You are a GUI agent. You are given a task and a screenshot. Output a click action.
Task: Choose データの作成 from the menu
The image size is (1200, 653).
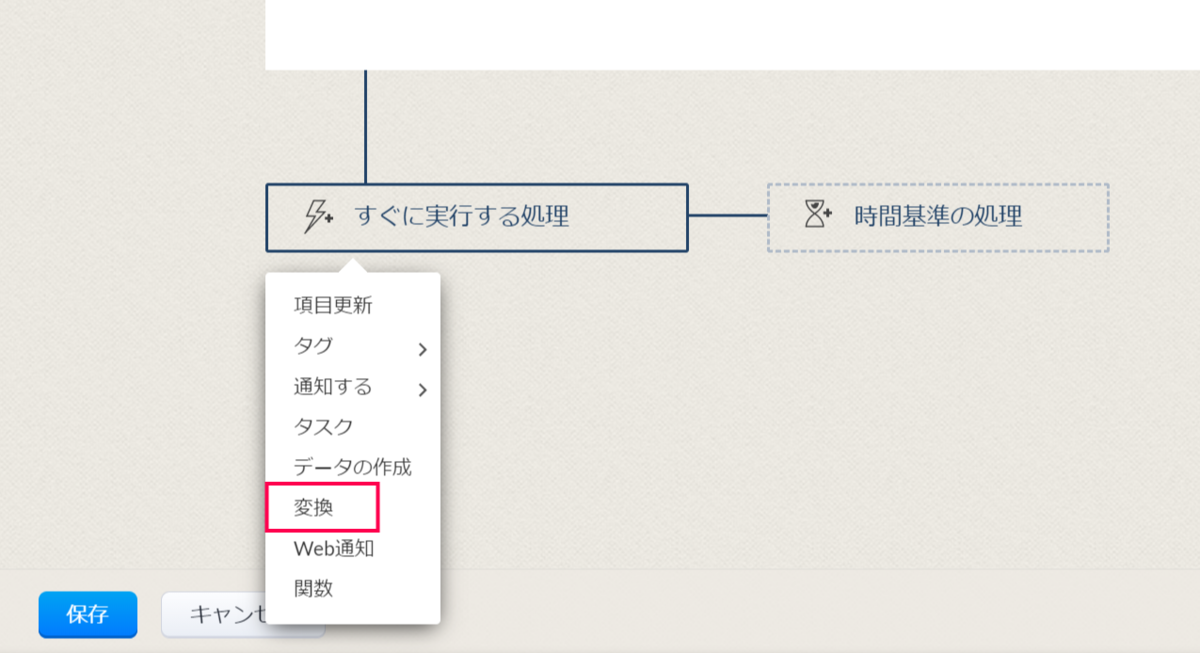point(353,467)
